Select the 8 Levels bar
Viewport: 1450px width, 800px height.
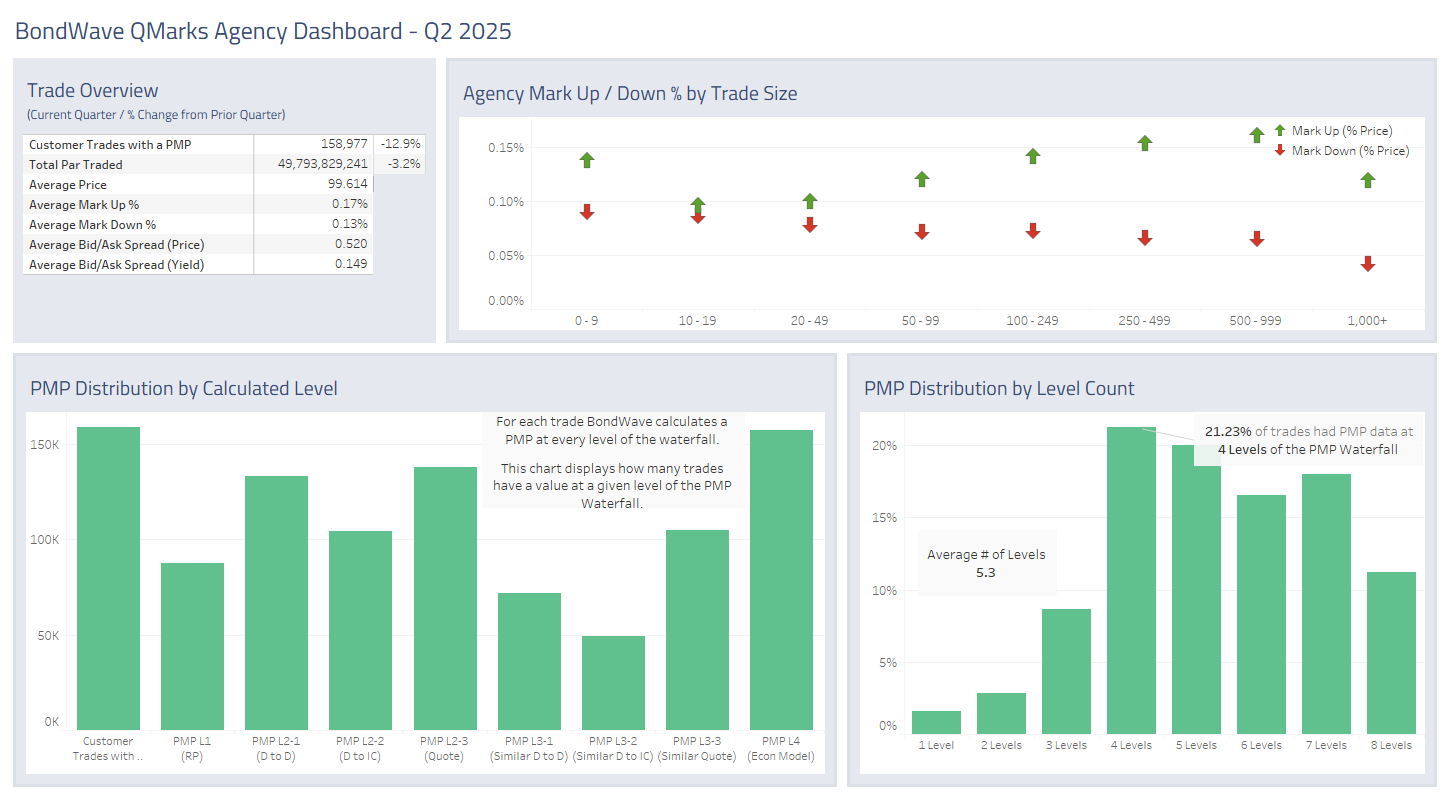1391,653
